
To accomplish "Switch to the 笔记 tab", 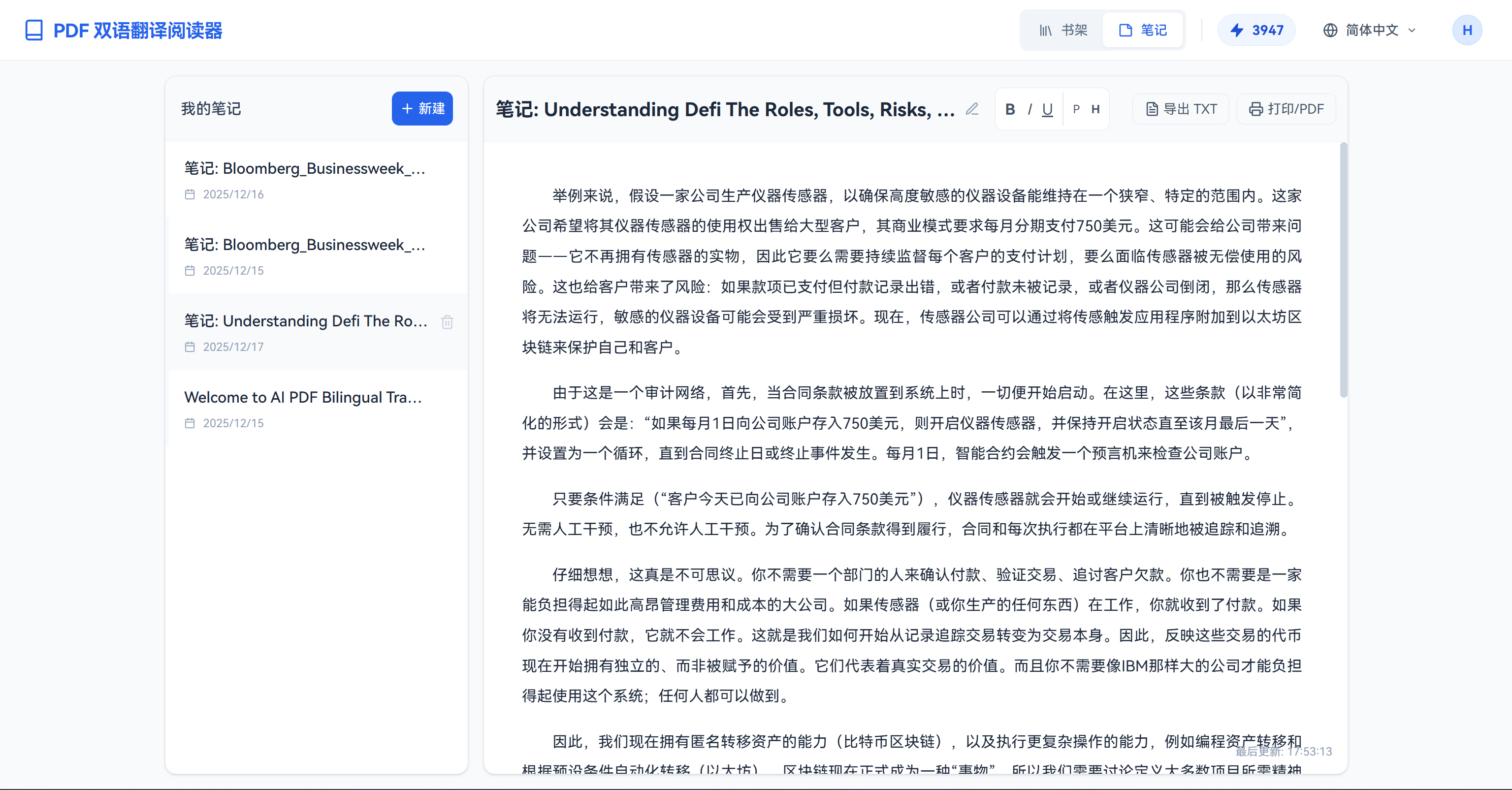I will 1142,30.
